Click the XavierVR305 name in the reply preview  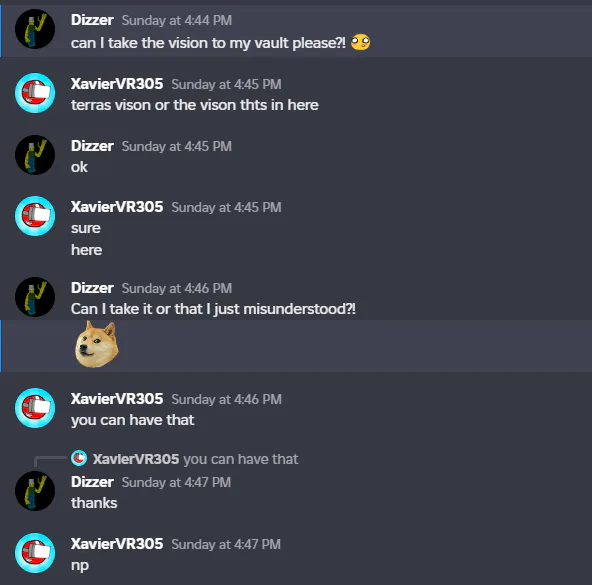(x=136, y=459)
